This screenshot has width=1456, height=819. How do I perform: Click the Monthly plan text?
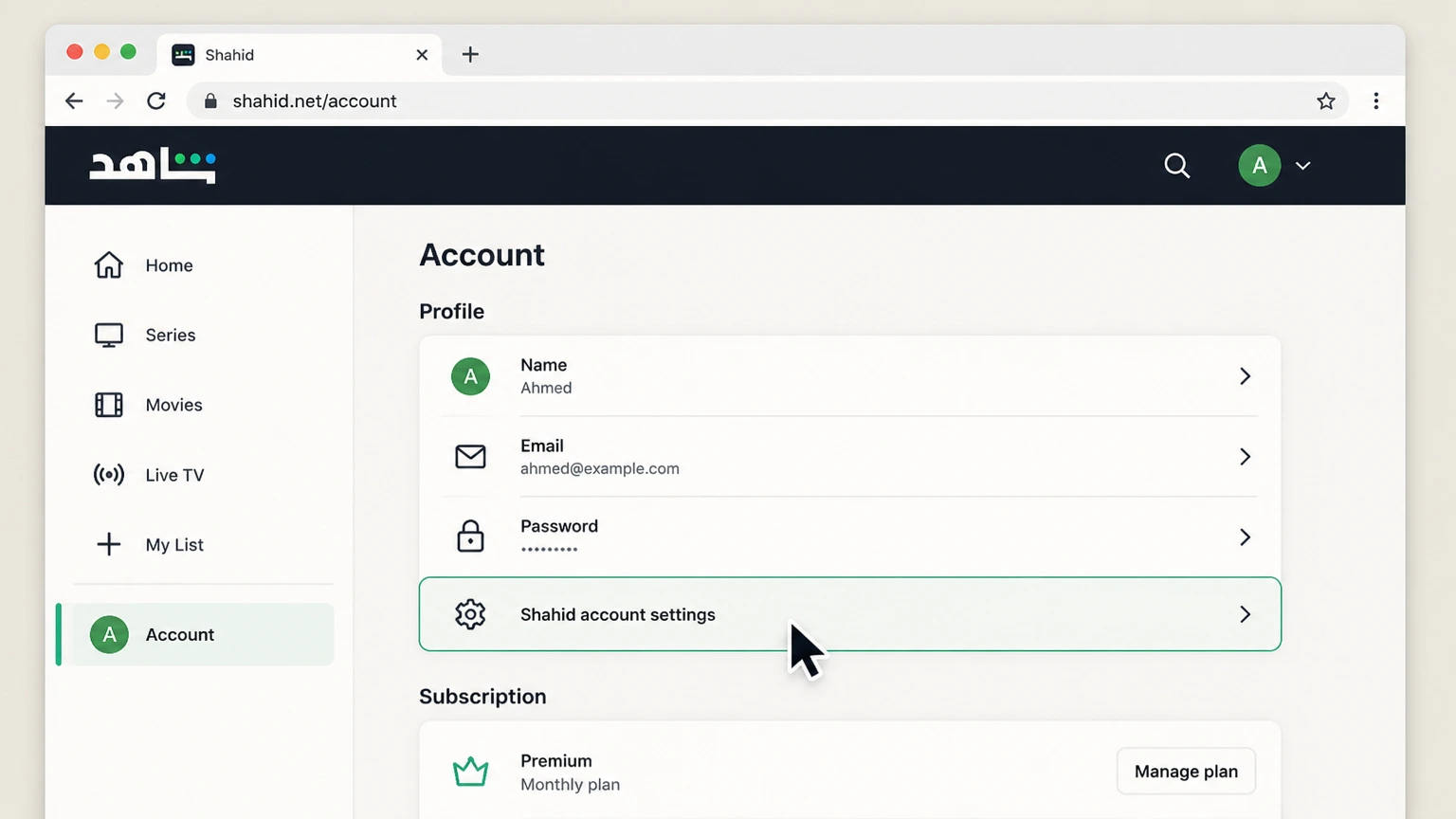tap(571, 785)
